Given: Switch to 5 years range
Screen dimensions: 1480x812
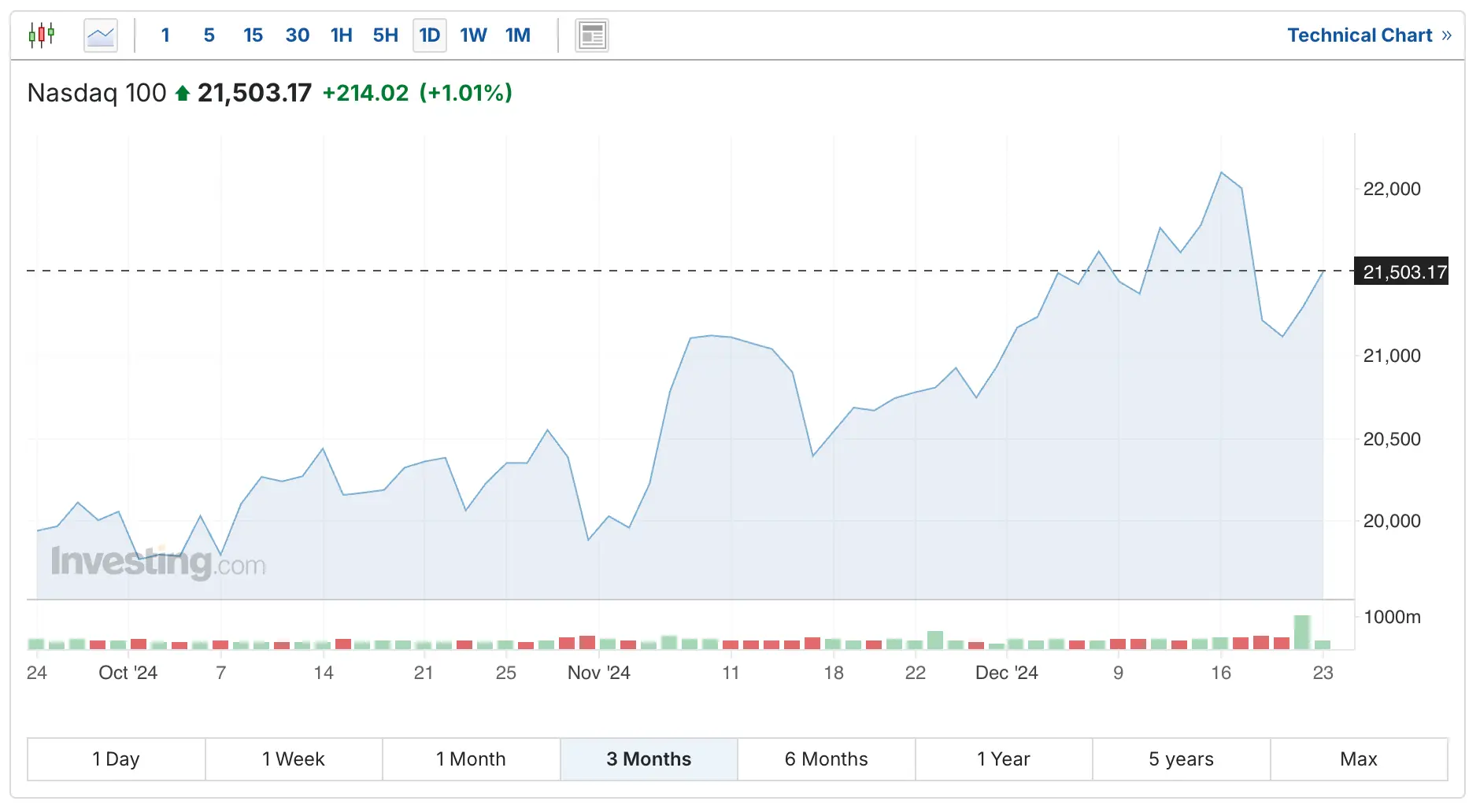Looking at the screenshot, I should click(x=1182, y=759).
